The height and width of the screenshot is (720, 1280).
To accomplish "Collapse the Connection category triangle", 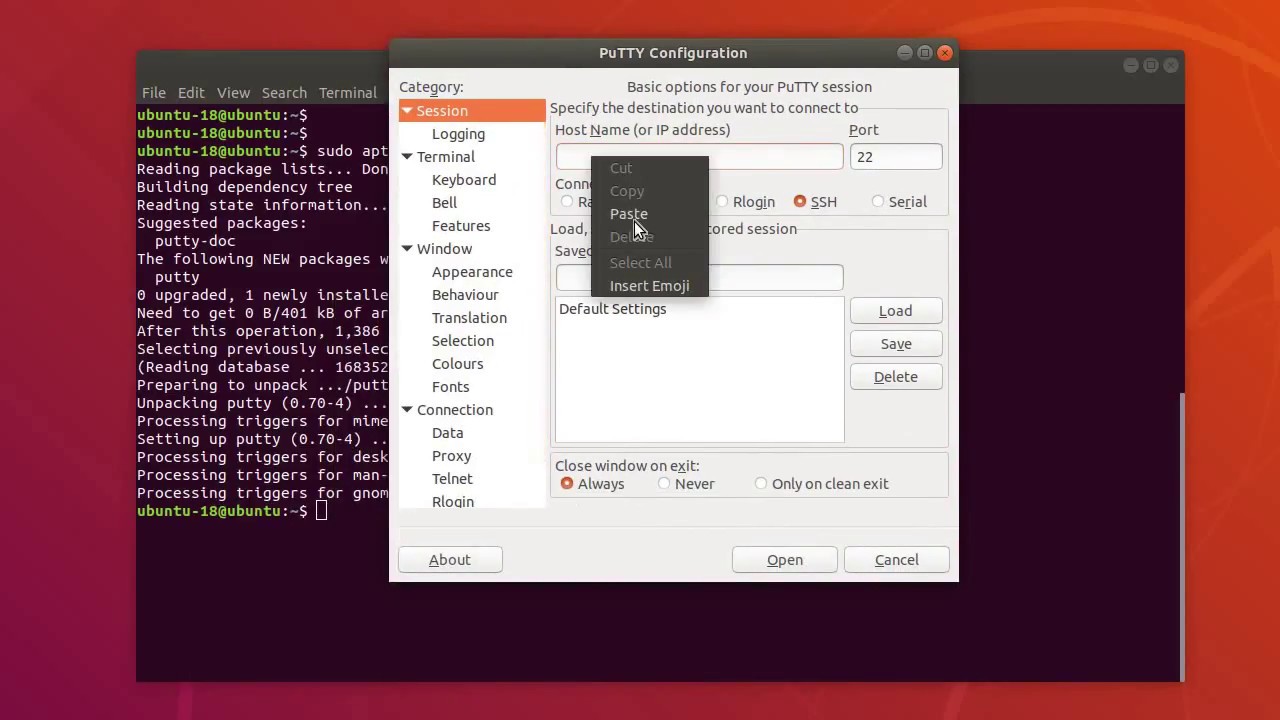I will (x=407, y=410).
